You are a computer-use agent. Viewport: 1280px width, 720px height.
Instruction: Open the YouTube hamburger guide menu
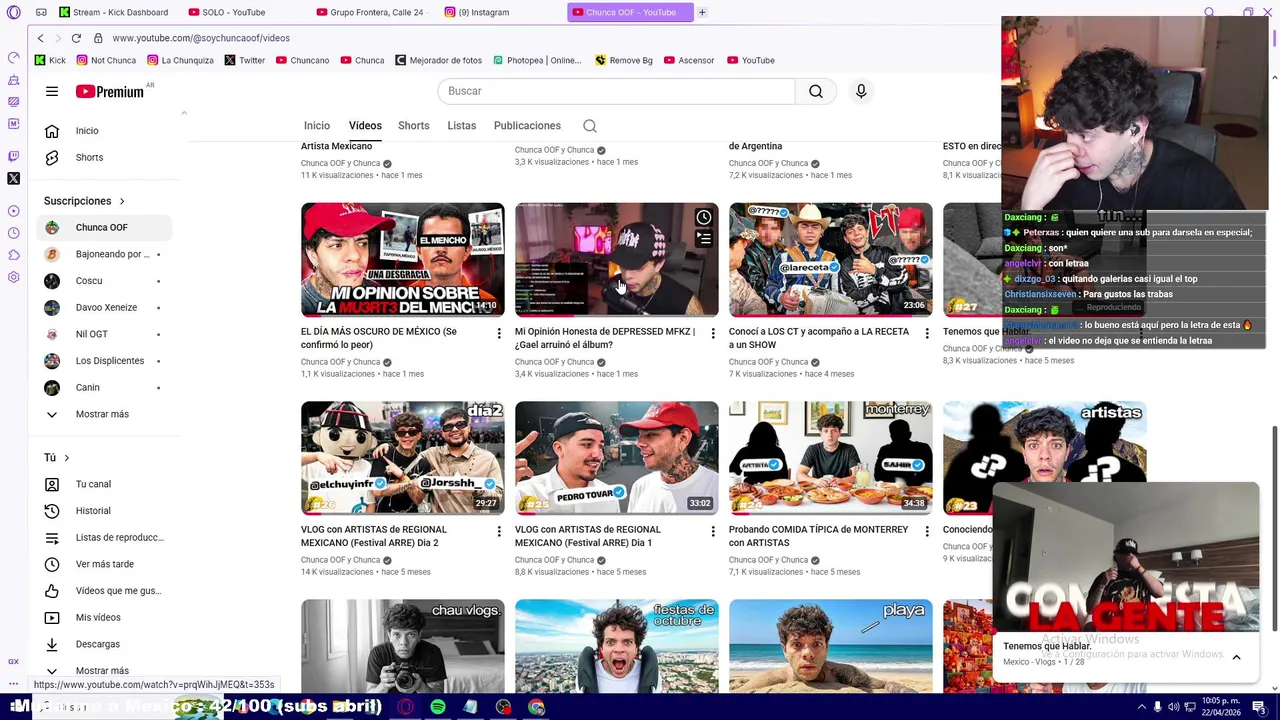pos(52,91)
